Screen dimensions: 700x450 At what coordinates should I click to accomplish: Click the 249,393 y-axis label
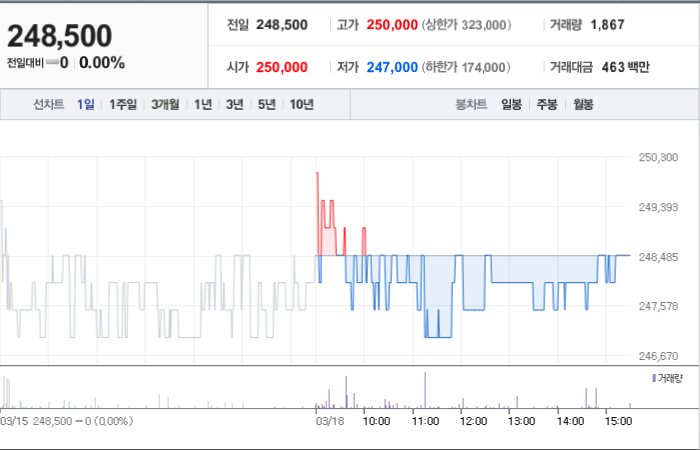pyautogui.click(x=658, y=207)
